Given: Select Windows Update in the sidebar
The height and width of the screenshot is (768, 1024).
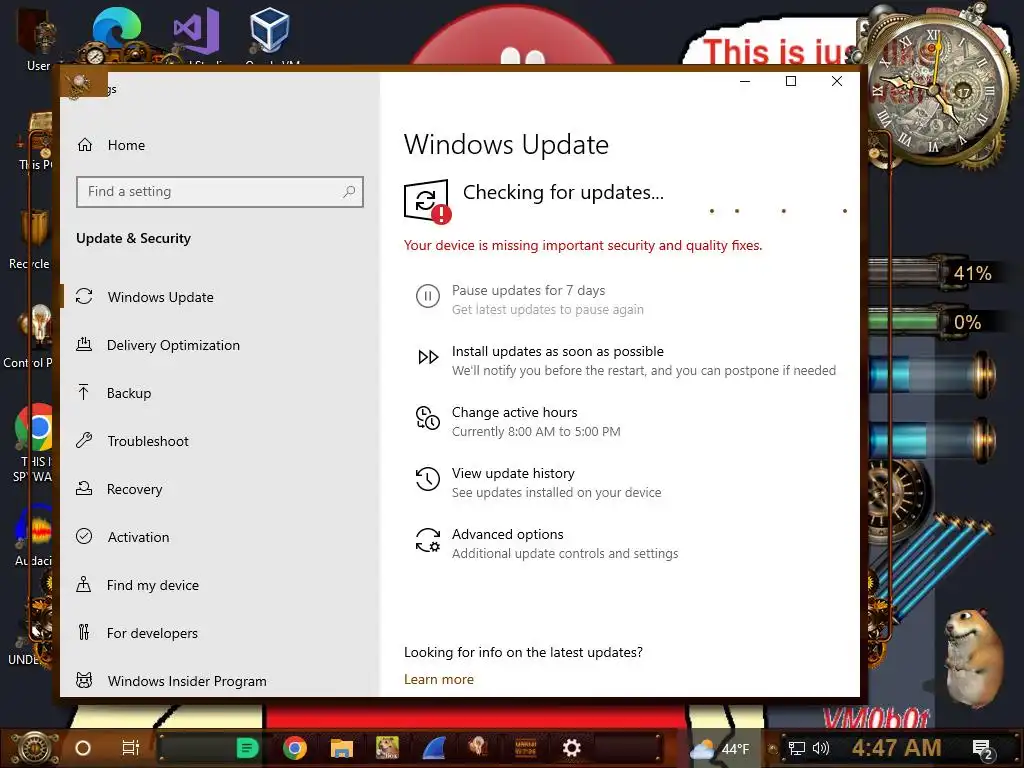Looking at the screenshot, I should pos(161,297).
